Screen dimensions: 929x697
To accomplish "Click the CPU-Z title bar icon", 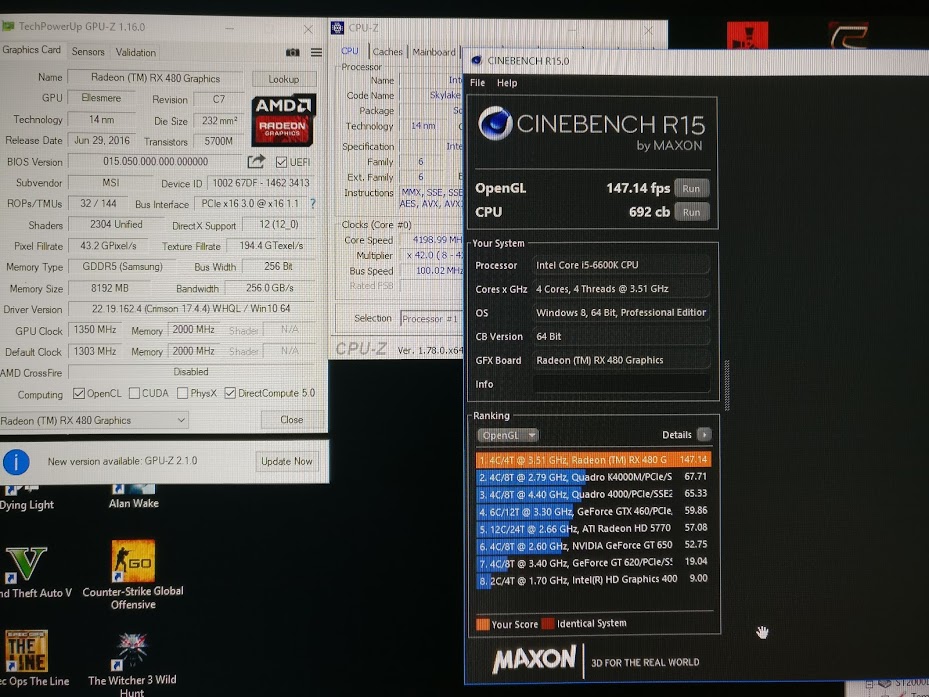I will (337, 28).
